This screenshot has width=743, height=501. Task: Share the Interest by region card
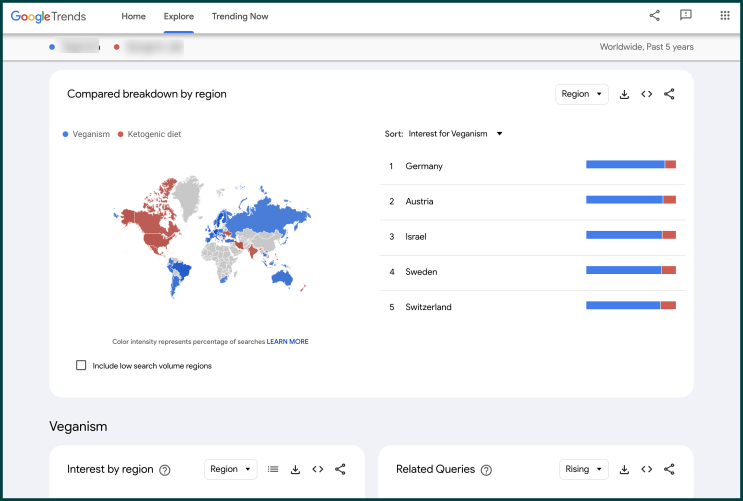340,469
